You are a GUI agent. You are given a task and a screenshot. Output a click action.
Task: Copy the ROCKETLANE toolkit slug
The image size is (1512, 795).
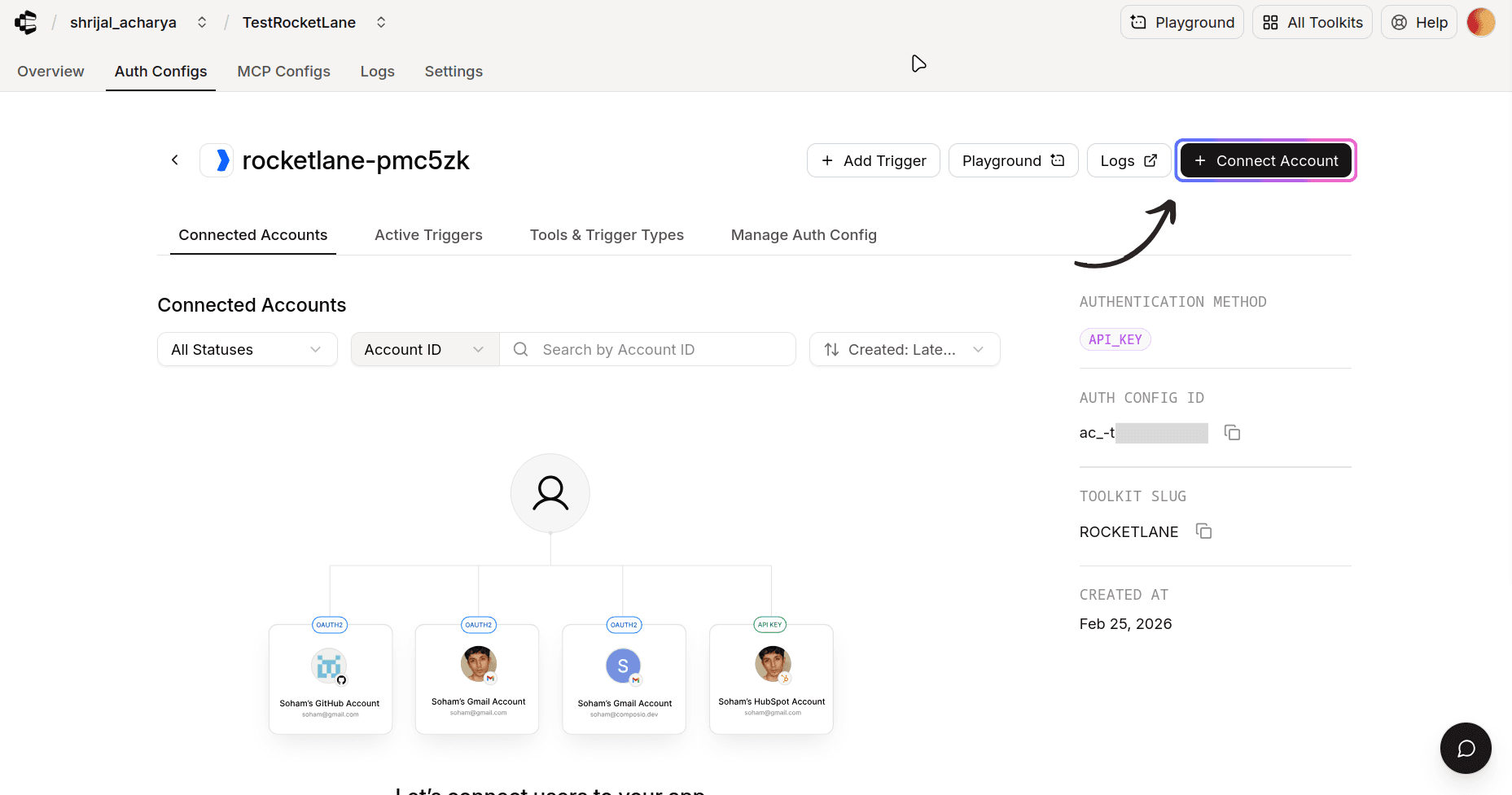click(1203, 531)
